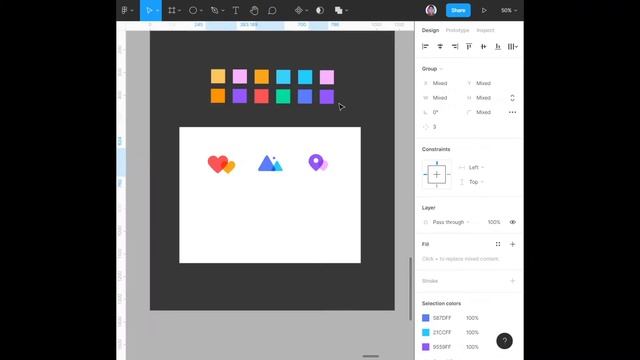Click the 587DFF selection color swatch

426,318
